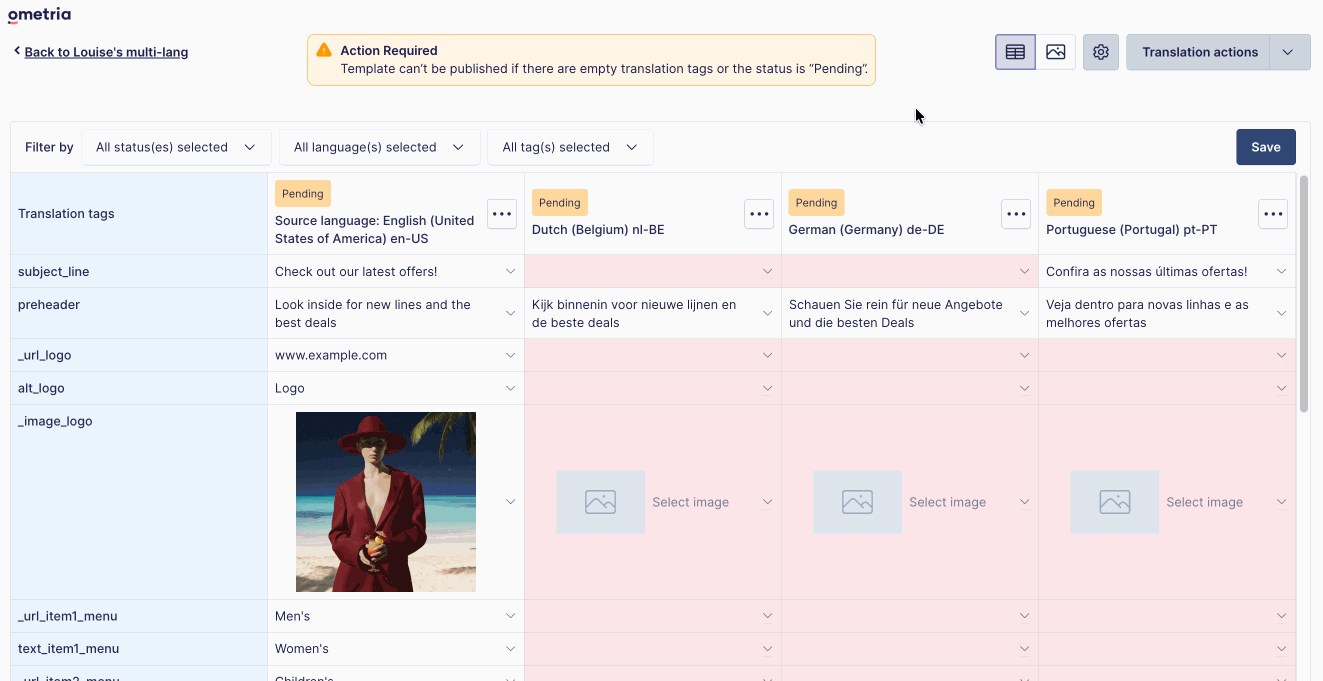Expand English preheader cell chevron
Viewport: 1323px width, 681px height.
[510, 314]
